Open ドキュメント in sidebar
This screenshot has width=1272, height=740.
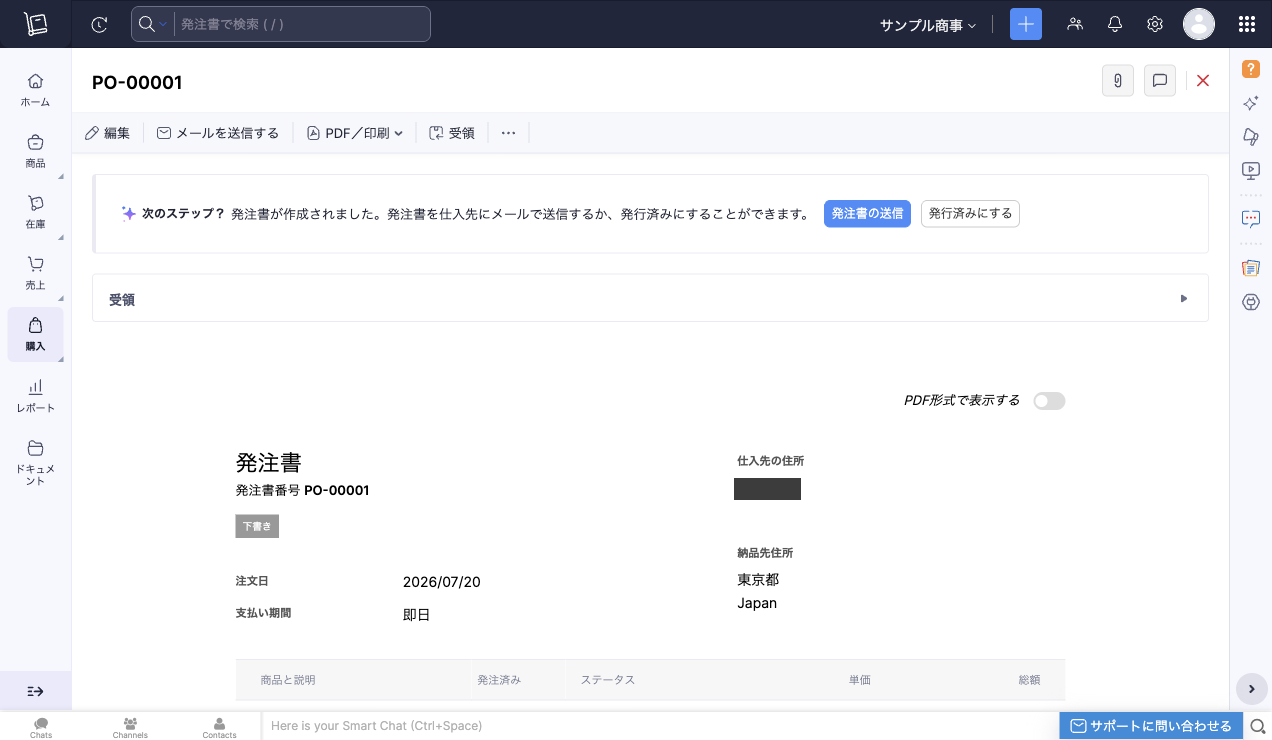tap(35, 461)
